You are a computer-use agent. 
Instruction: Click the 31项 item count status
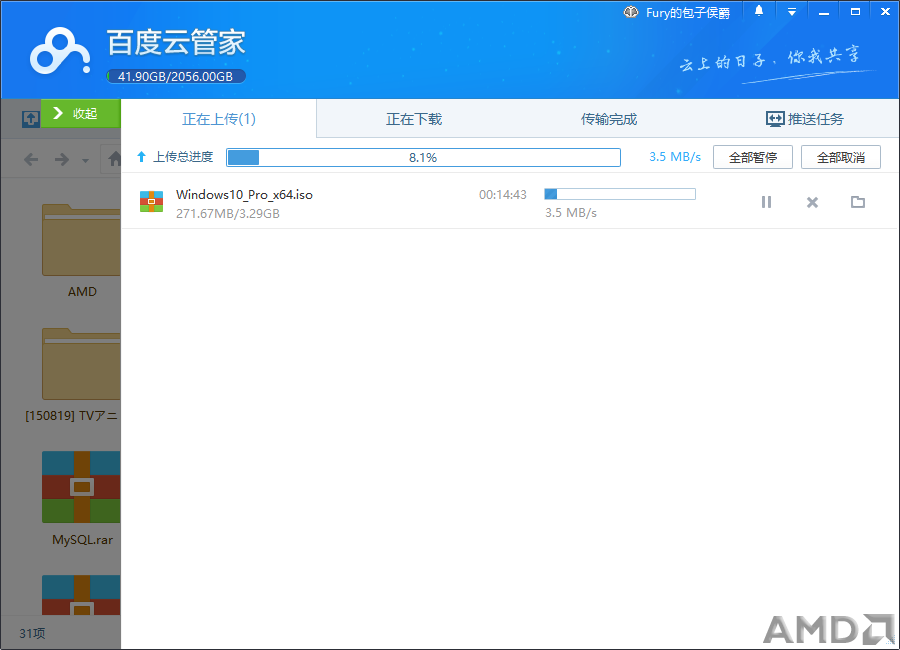click(32, 633)
